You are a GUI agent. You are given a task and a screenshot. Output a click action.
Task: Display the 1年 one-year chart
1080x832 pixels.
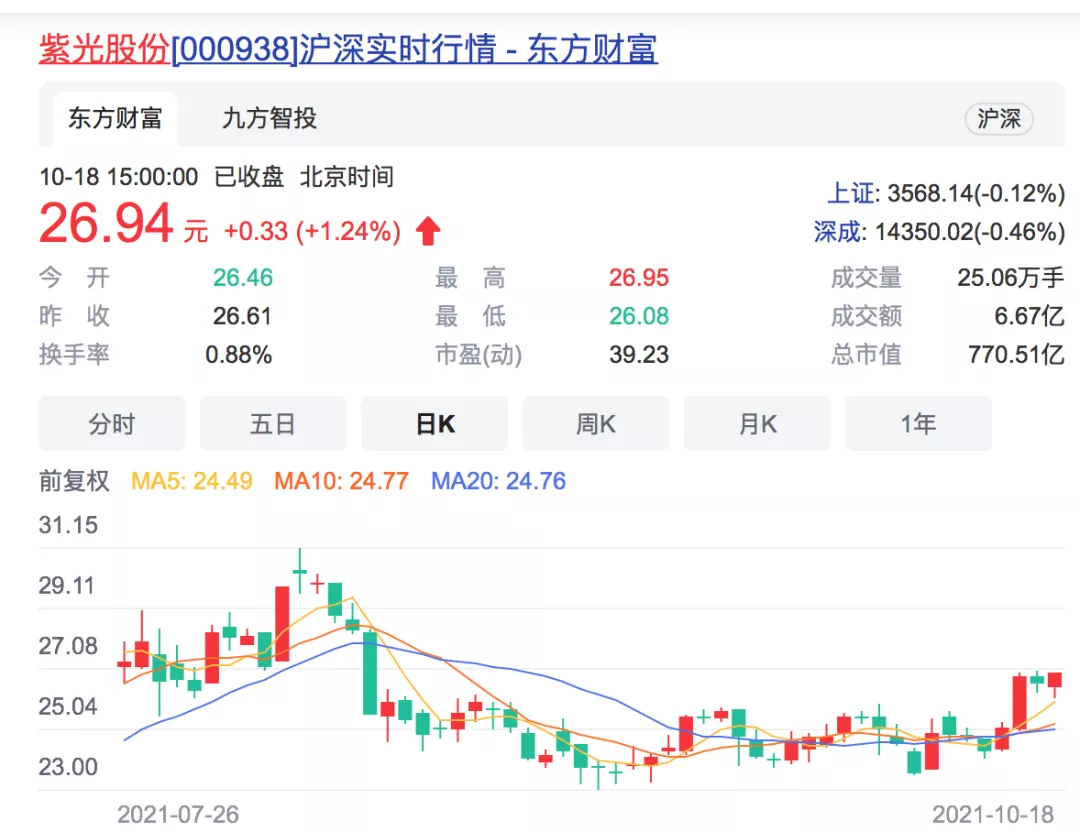coord(918,424)
